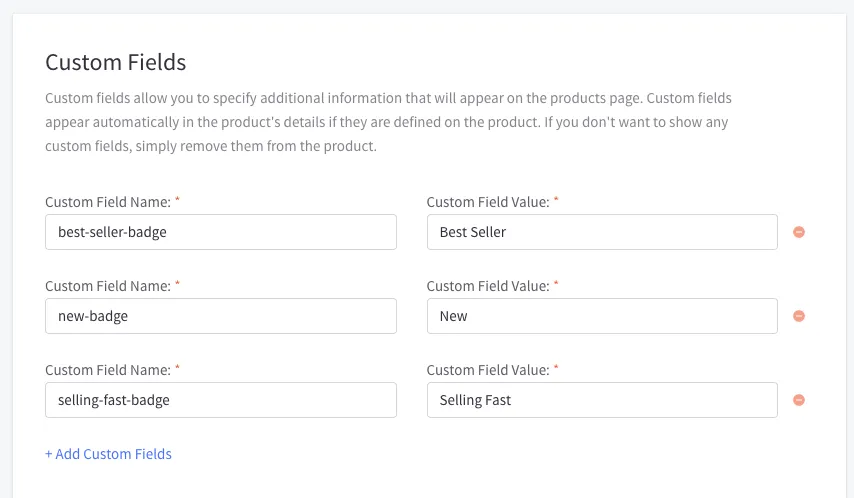
Task: Click Custom Field Value label above Best Seller
Action: [487, 202]
